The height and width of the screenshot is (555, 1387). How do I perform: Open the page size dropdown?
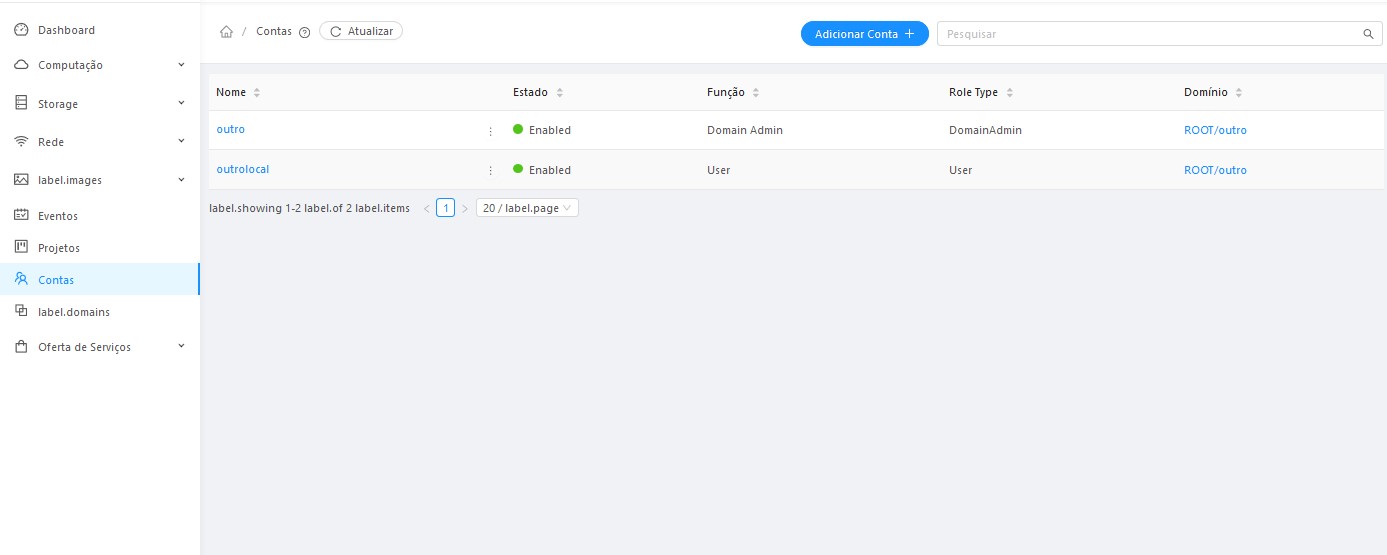(x=527, y=208)
